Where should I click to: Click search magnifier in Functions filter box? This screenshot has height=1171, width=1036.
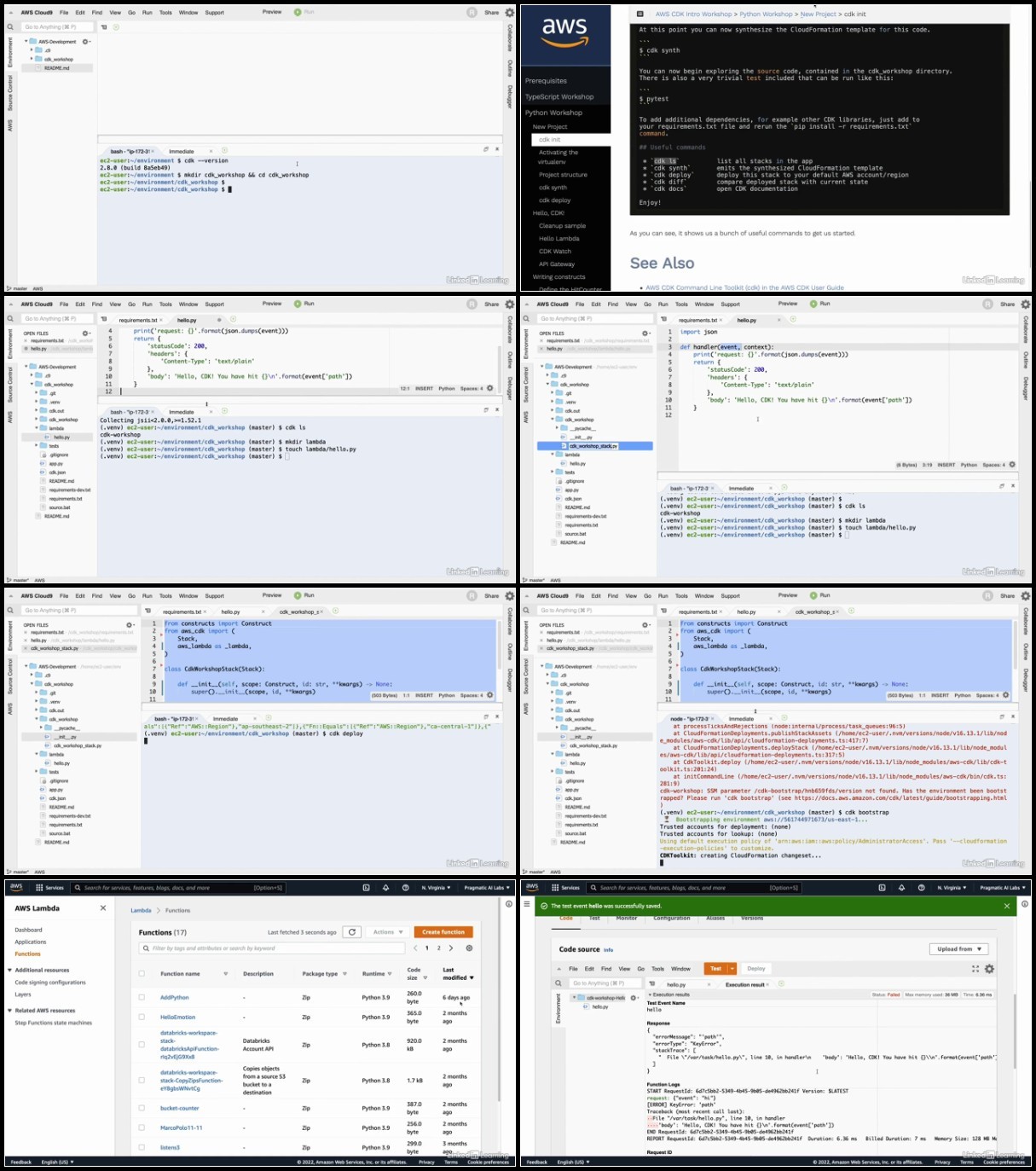[x=147, y=948]
